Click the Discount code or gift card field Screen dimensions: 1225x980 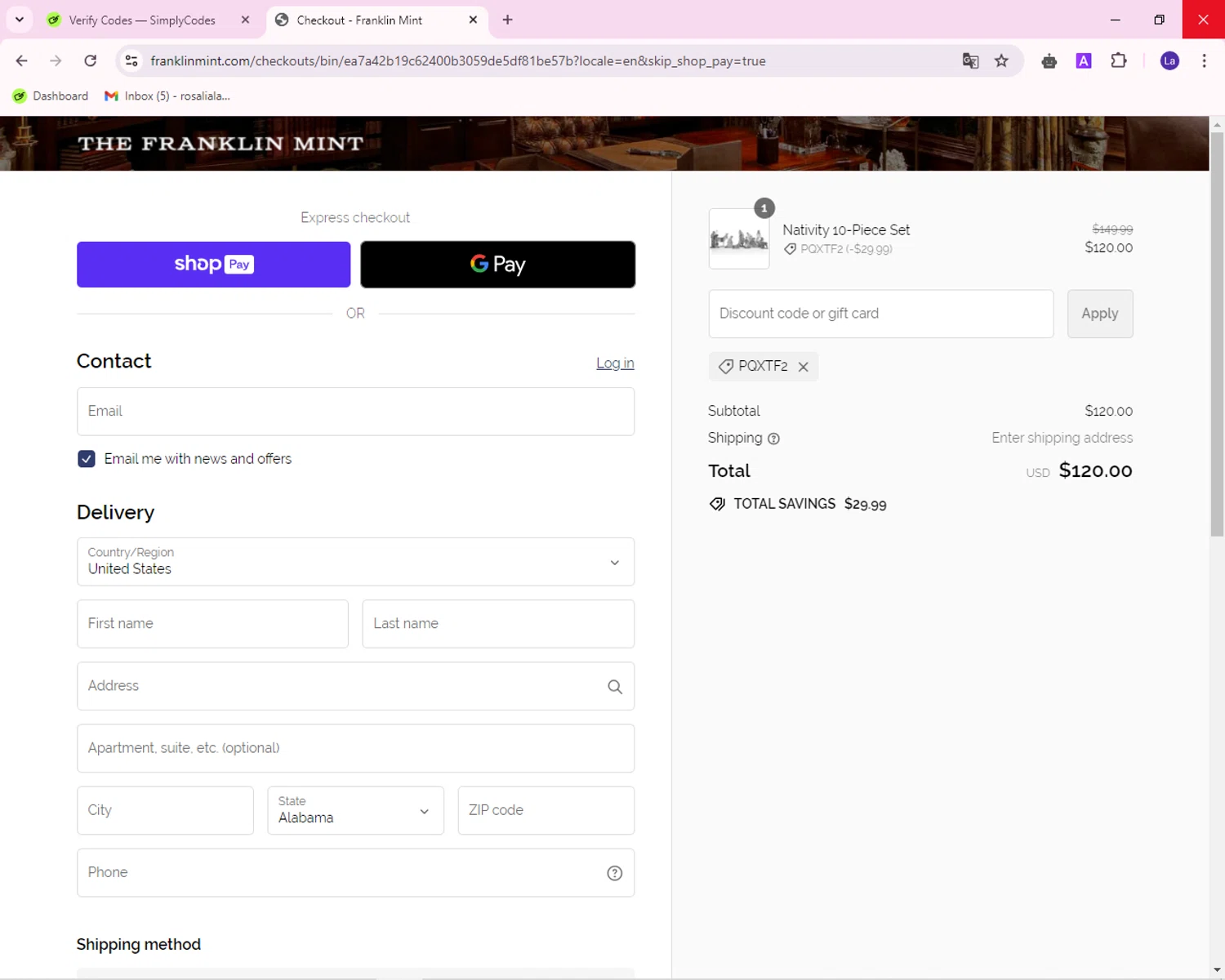pyautogui.click(x=881, y=314)
